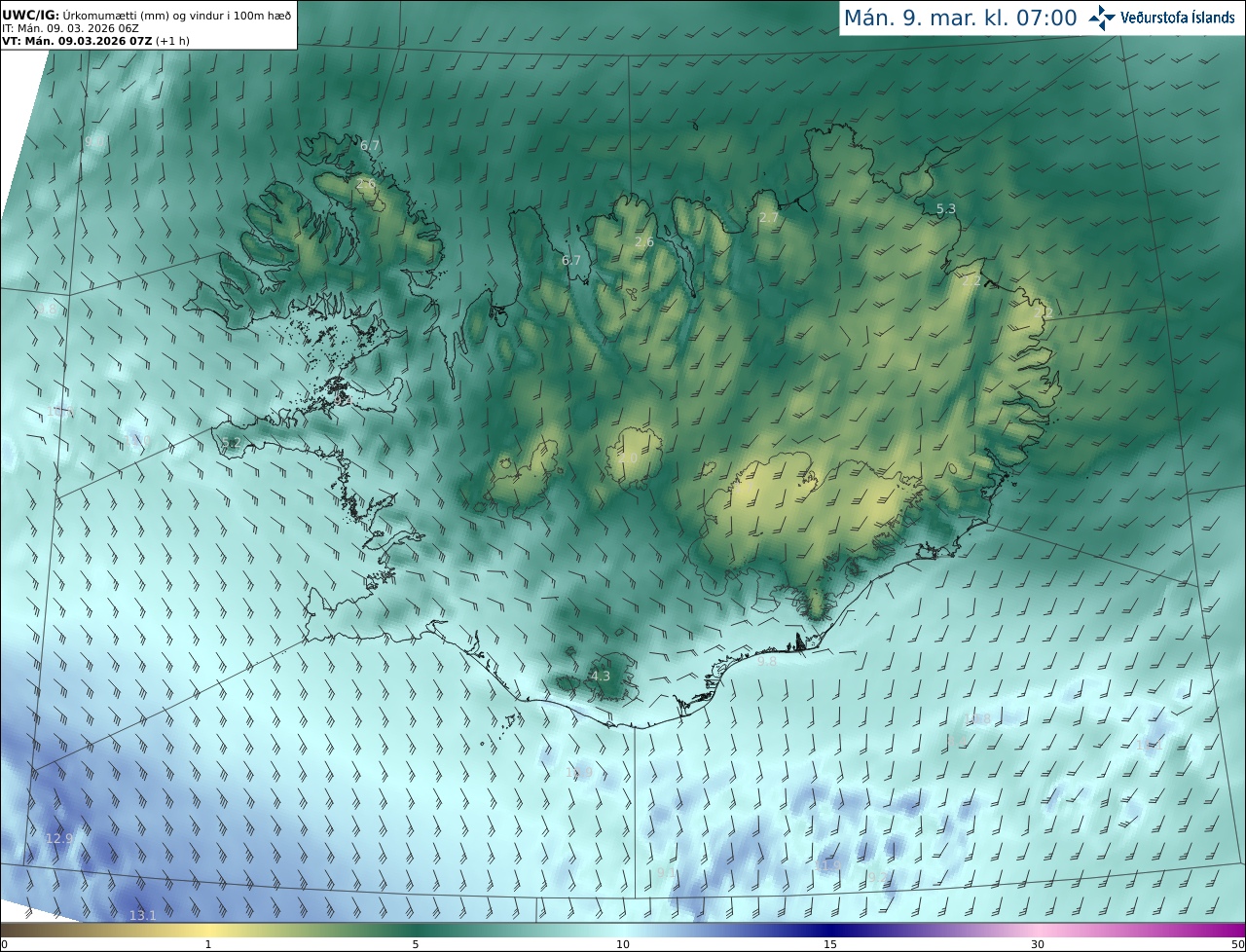Click the map value "5.2" on Snæfellsnes peninsula
The image size is (1246, 952).
coord(231,443)
